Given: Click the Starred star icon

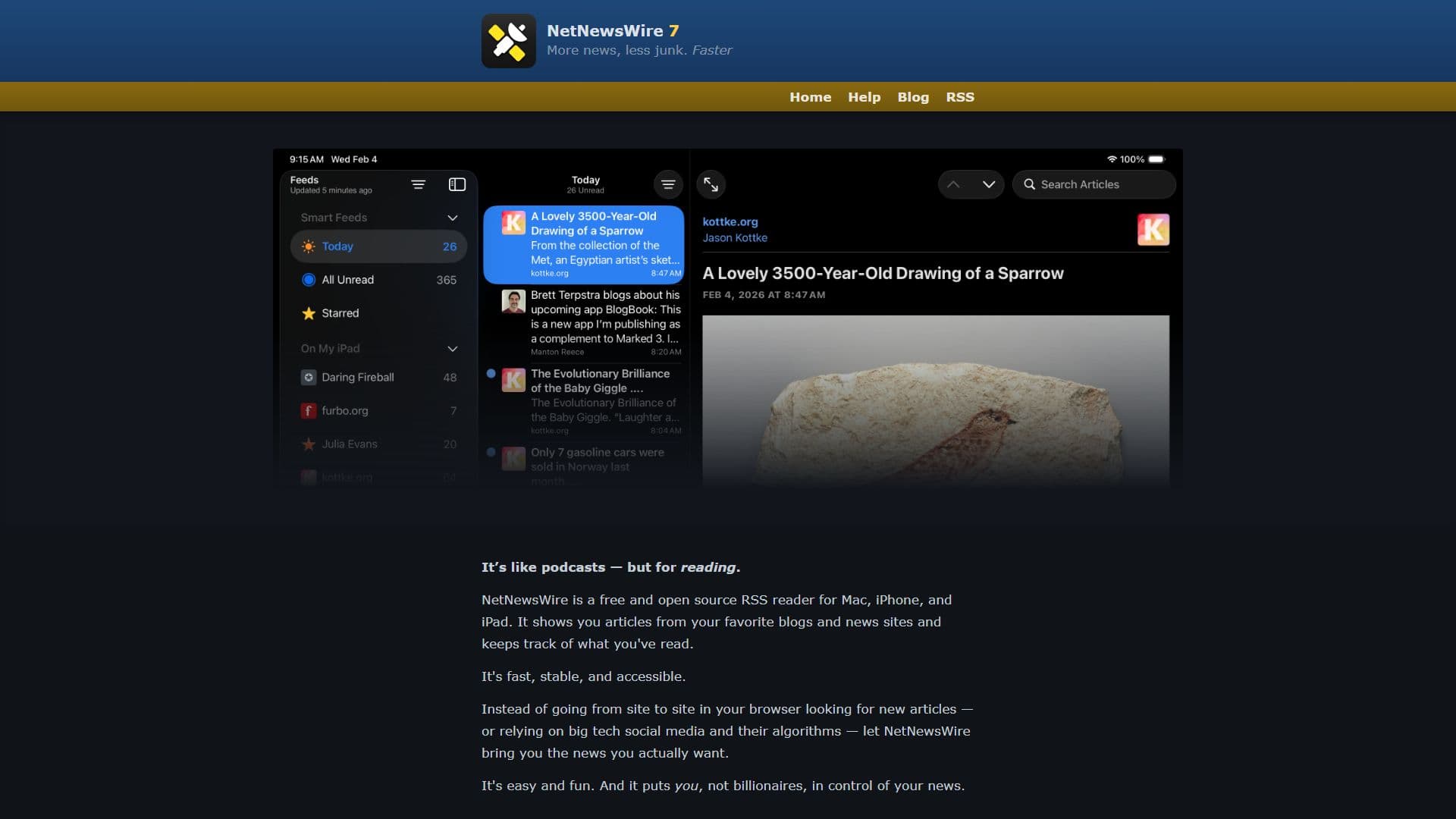Looking at the screenshot, I should pyautogui.click(x=308, y=313).
